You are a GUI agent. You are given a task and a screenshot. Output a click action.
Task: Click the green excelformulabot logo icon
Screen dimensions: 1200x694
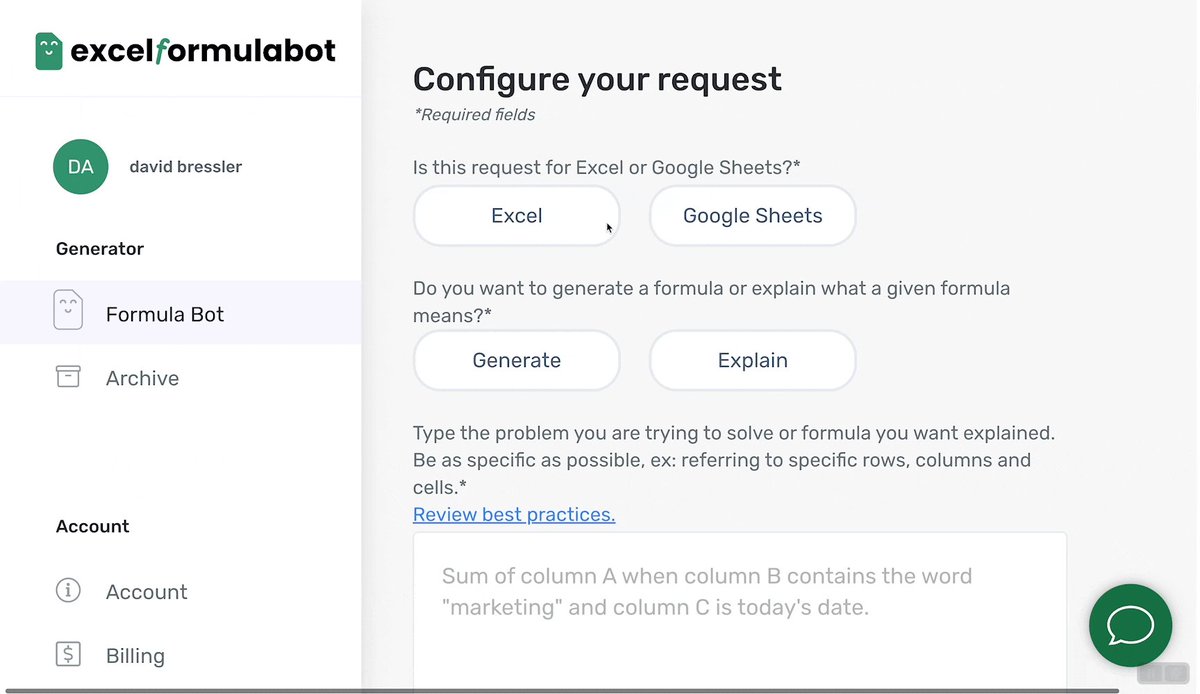point(49,51)
